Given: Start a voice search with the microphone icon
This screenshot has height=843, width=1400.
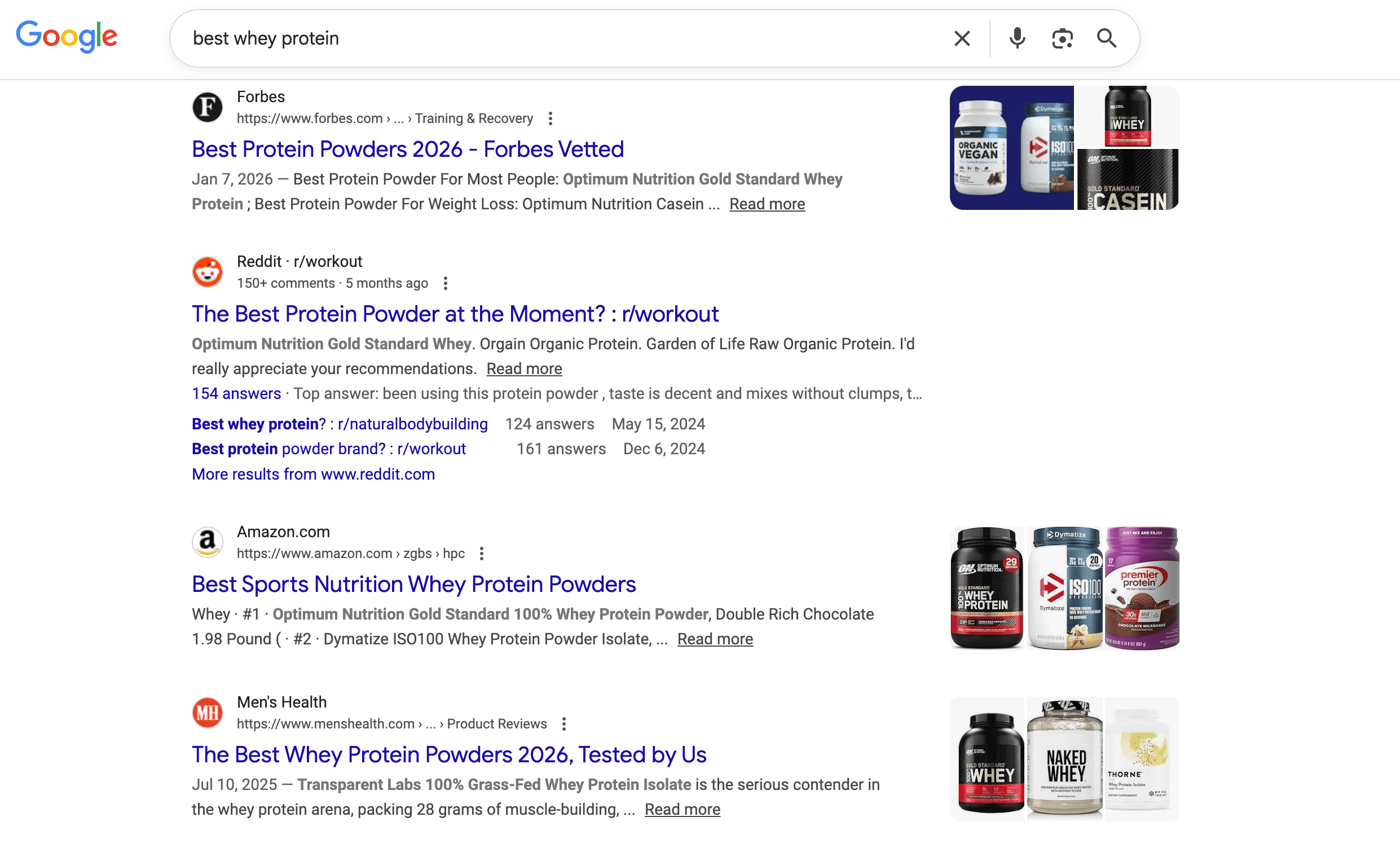Looking at the screenshot, I should (1016, 37).
